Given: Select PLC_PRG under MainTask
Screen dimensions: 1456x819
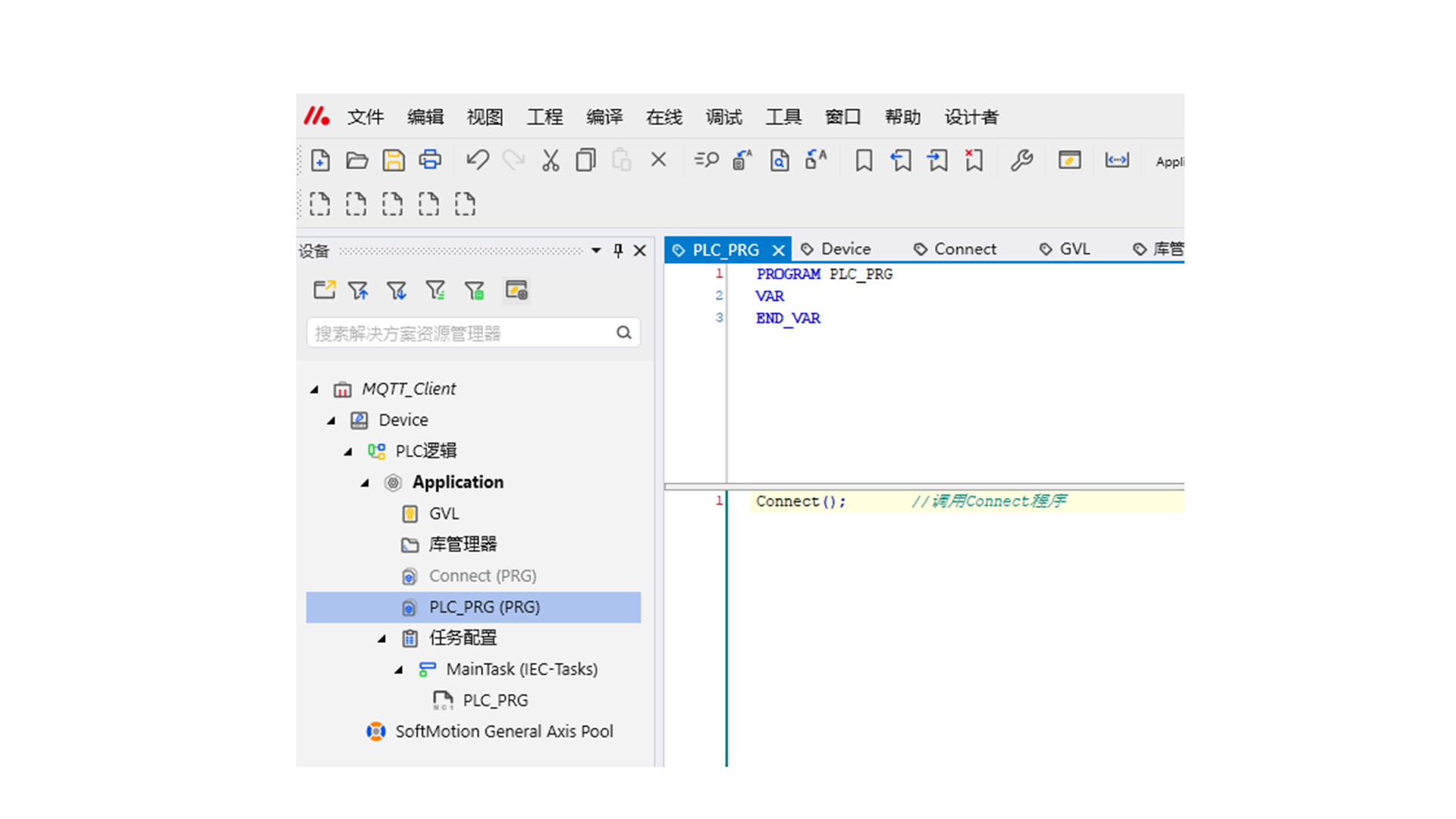Looking at the screenshot, I should 495,701.
